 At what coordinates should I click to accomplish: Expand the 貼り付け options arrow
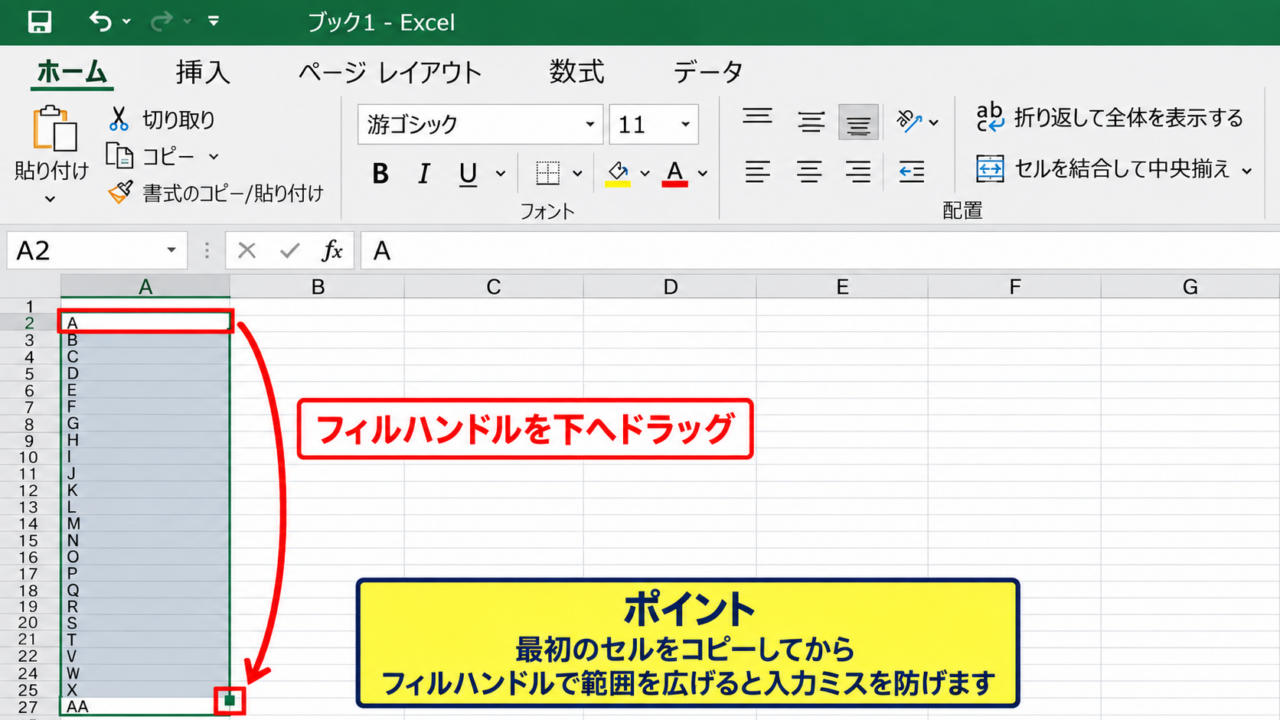[x=50, y=199]
